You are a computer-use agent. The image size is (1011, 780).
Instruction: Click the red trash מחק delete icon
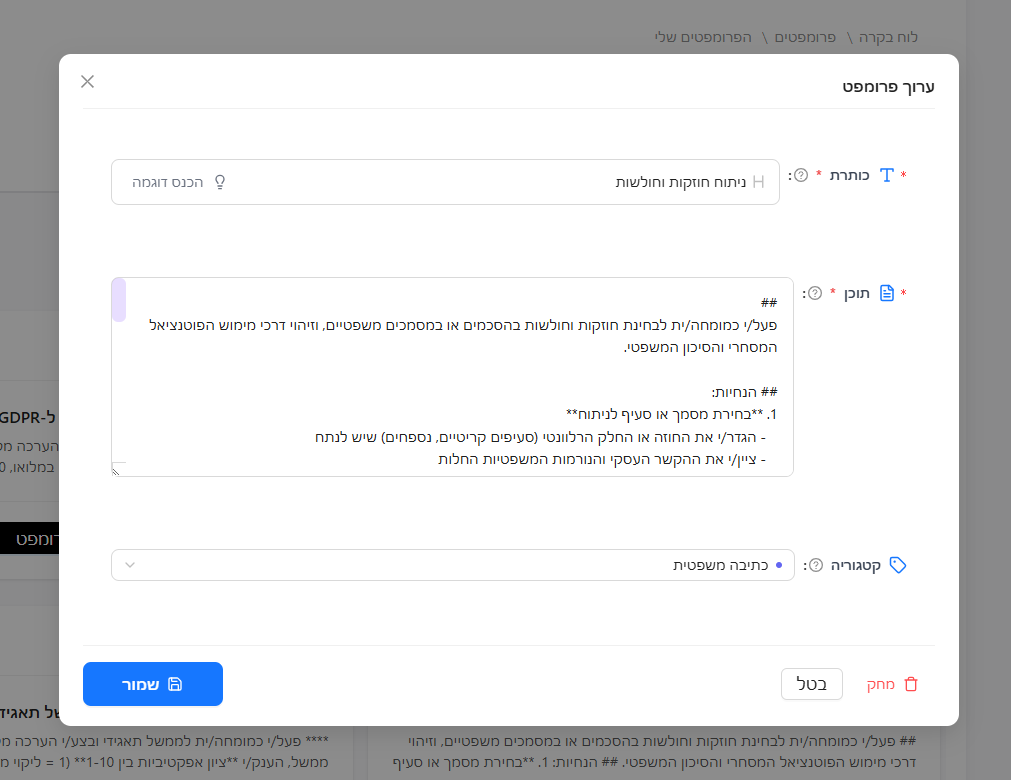910,684
